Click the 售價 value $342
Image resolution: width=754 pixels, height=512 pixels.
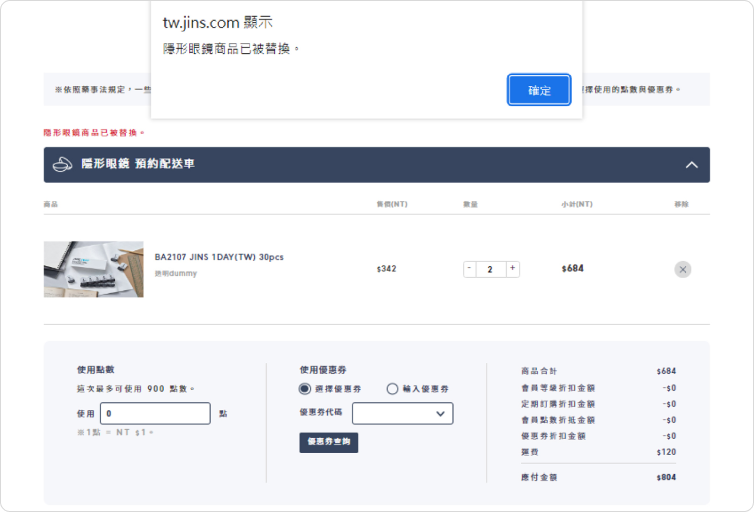pos(386,269)
